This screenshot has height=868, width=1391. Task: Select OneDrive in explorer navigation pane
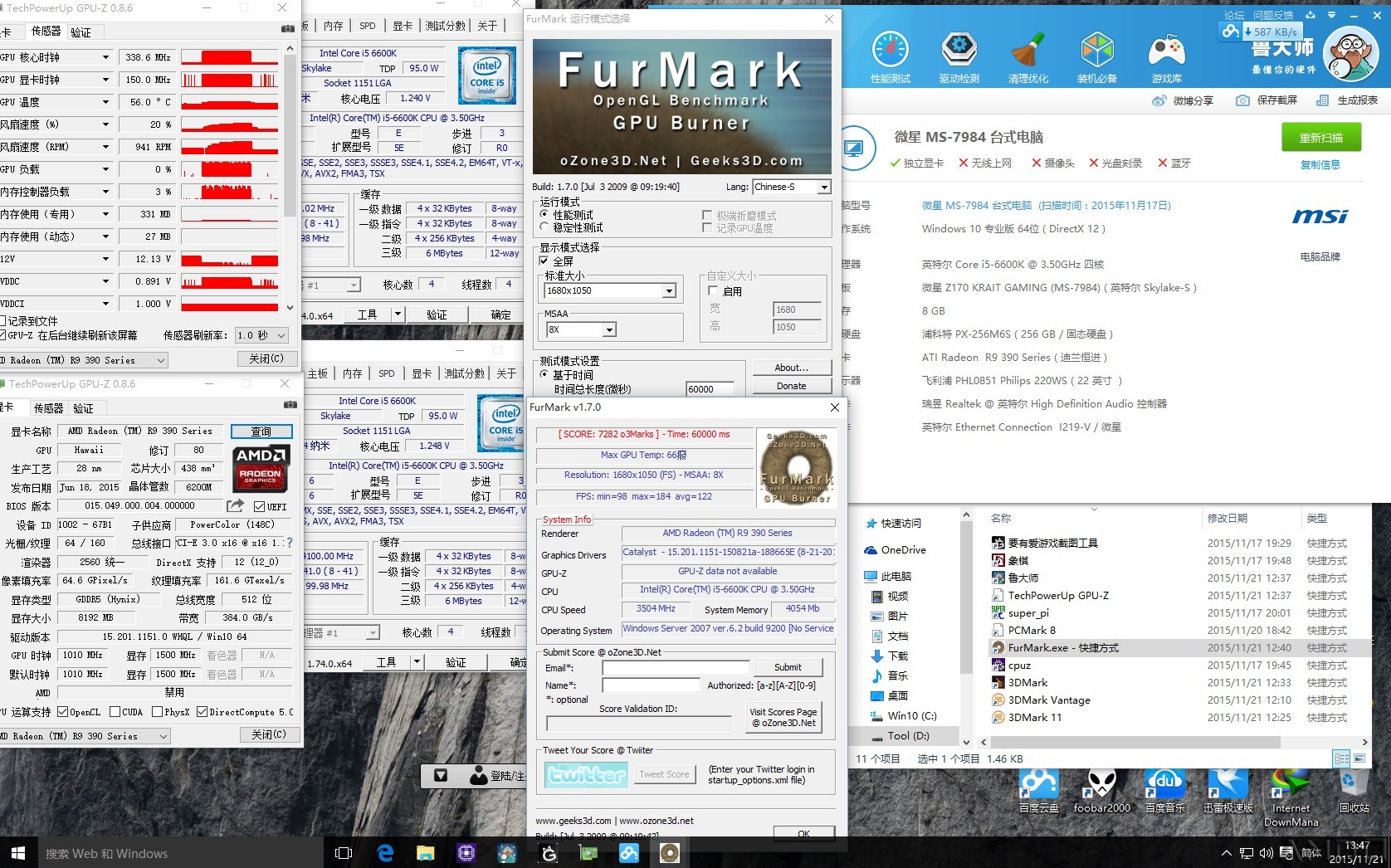point(903,549)
